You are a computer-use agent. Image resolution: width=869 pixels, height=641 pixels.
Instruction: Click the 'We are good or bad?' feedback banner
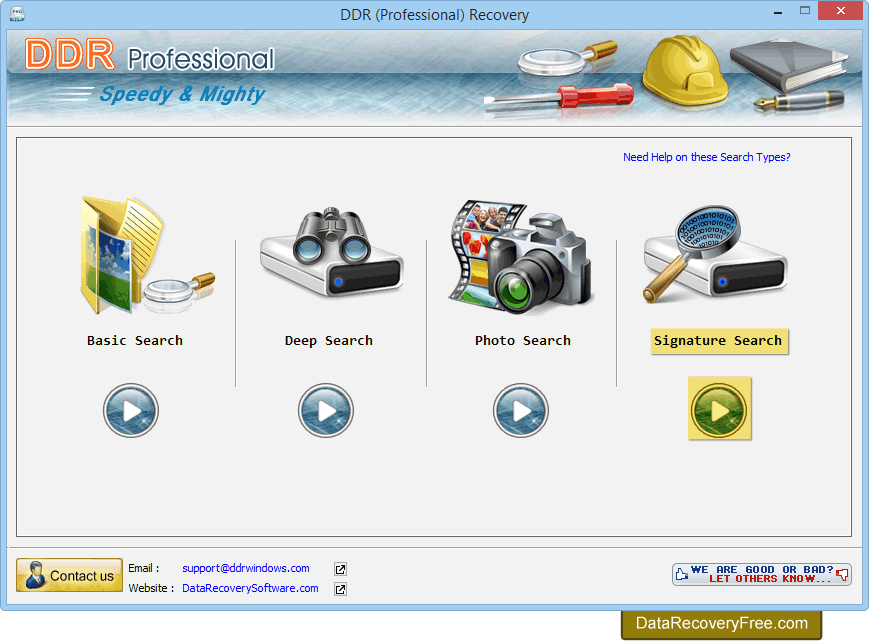coord(761,575)
